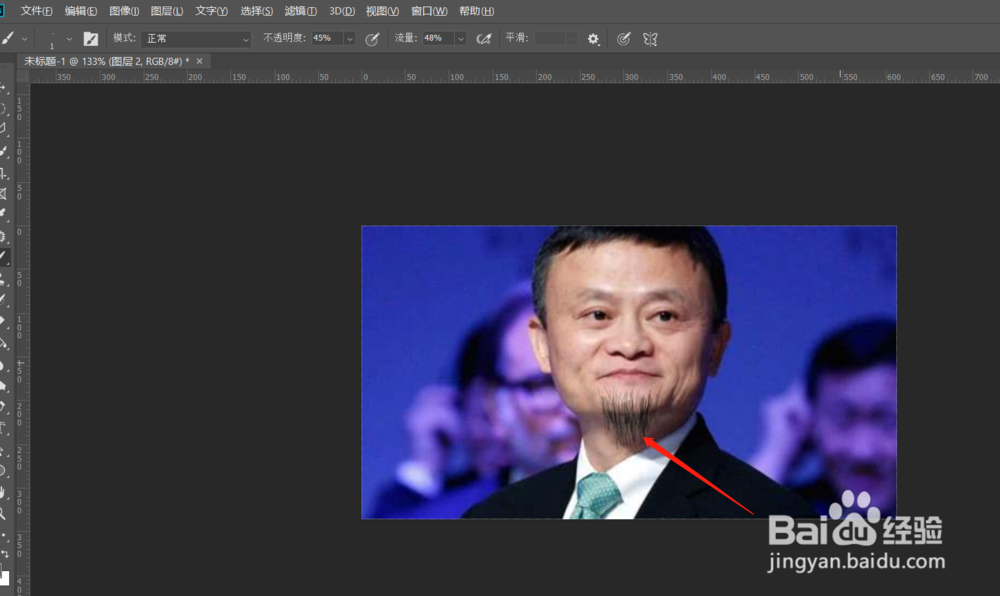Select the Paint Bucket tool
Screen dimensions: 1000x596
pyautogui.click(x=3, y=344)
